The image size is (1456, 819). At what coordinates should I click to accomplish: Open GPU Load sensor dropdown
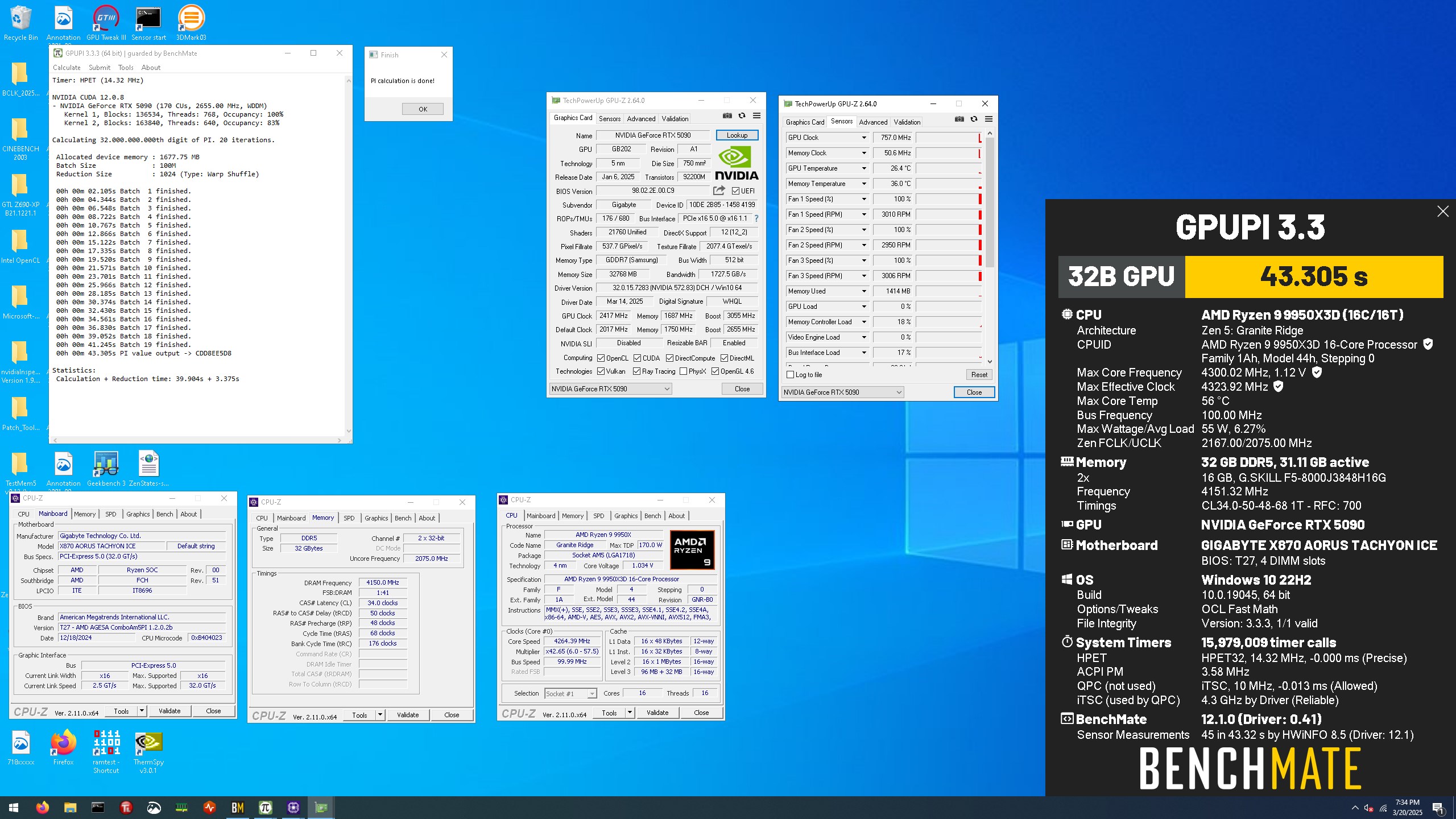863,307
